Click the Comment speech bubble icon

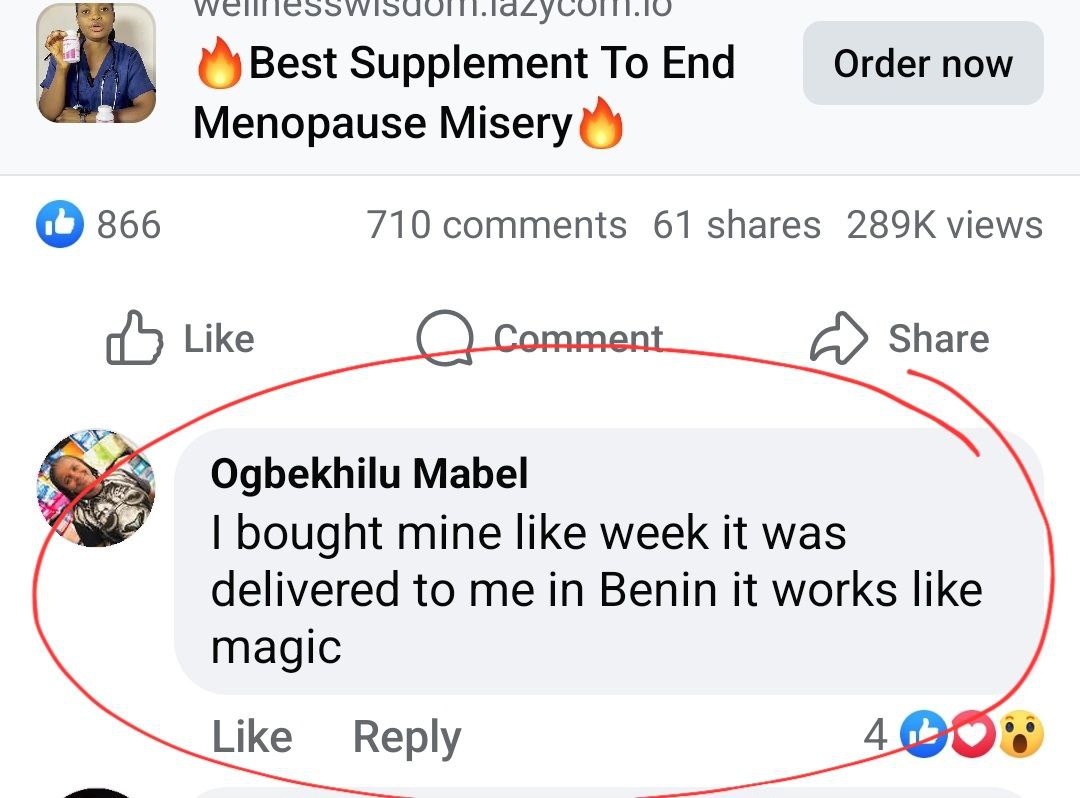click(444, 339)
